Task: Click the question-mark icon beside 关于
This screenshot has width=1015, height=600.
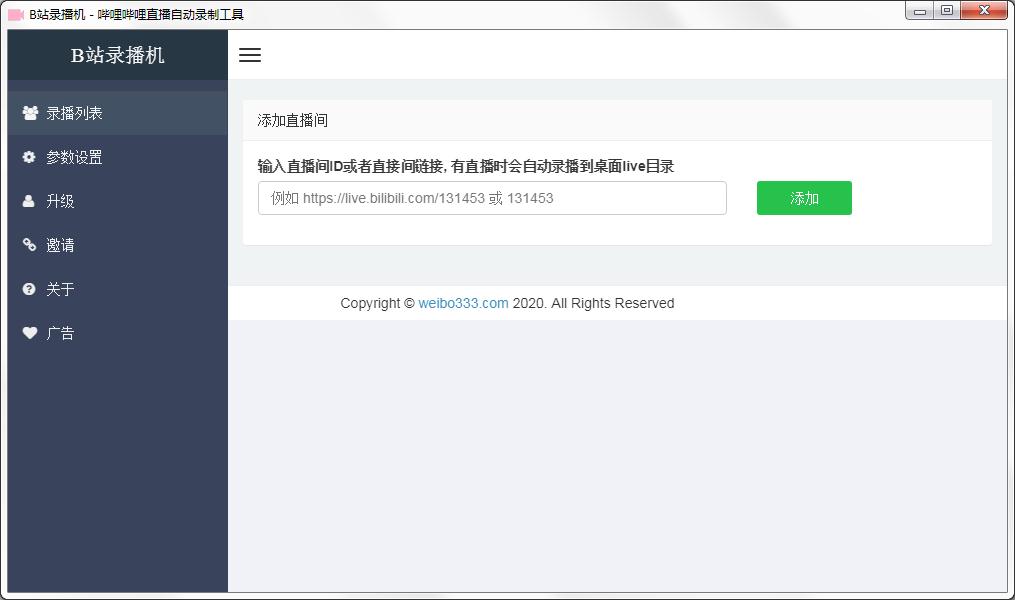Action: pos(29,289)
